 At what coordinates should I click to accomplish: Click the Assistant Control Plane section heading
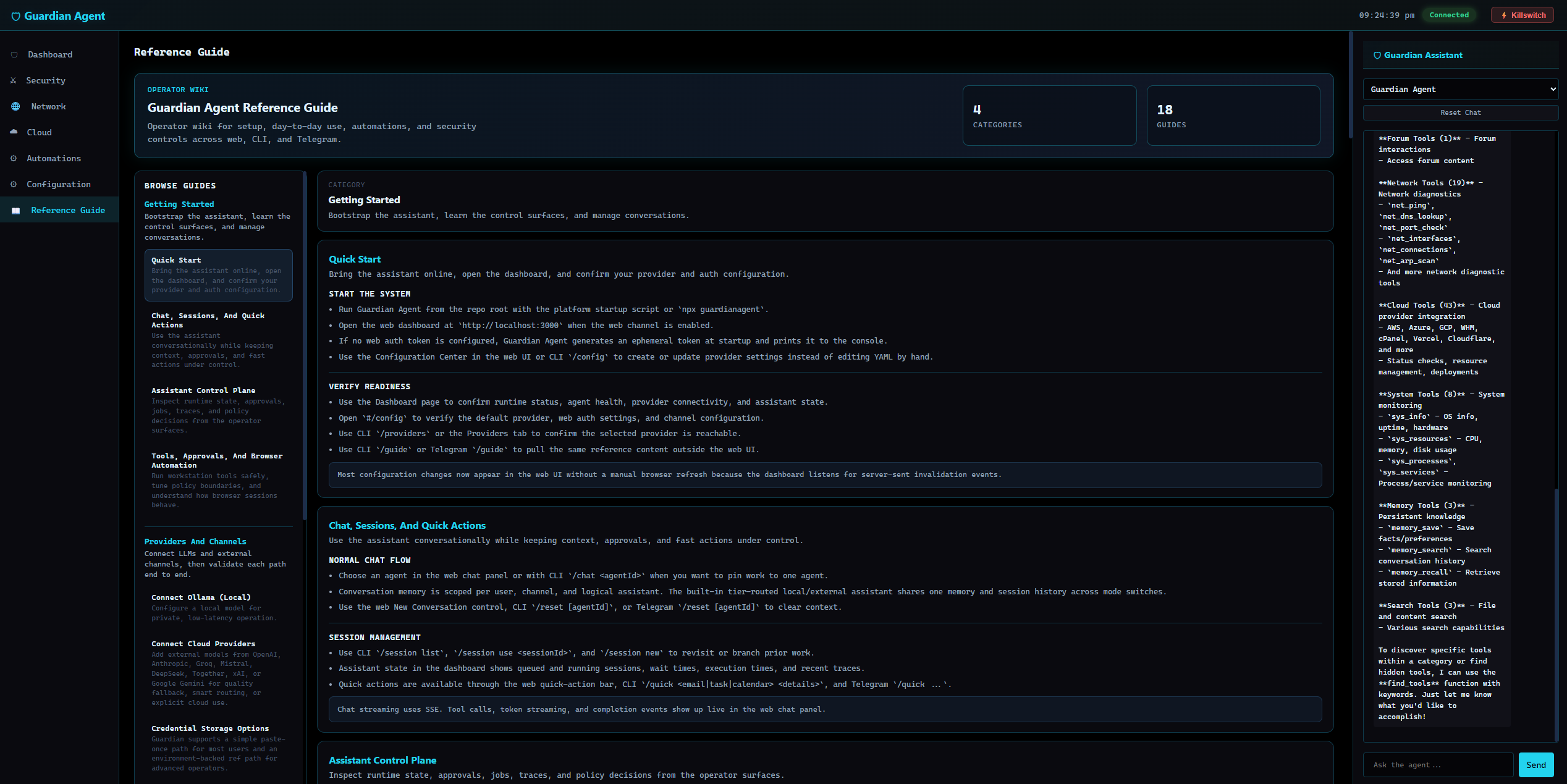pos(382,761)
